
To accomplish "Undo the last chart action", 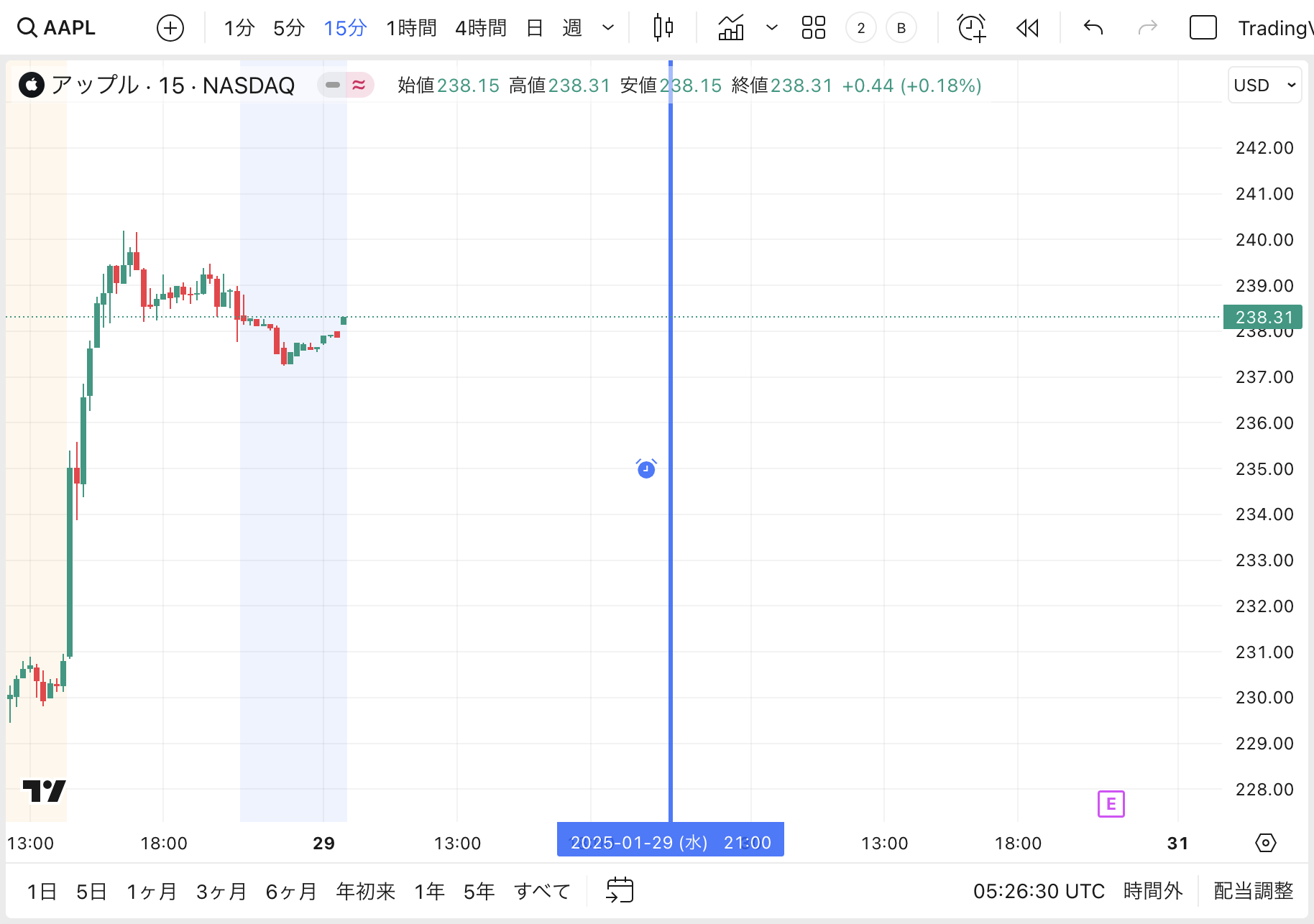I will [1093, 28].
